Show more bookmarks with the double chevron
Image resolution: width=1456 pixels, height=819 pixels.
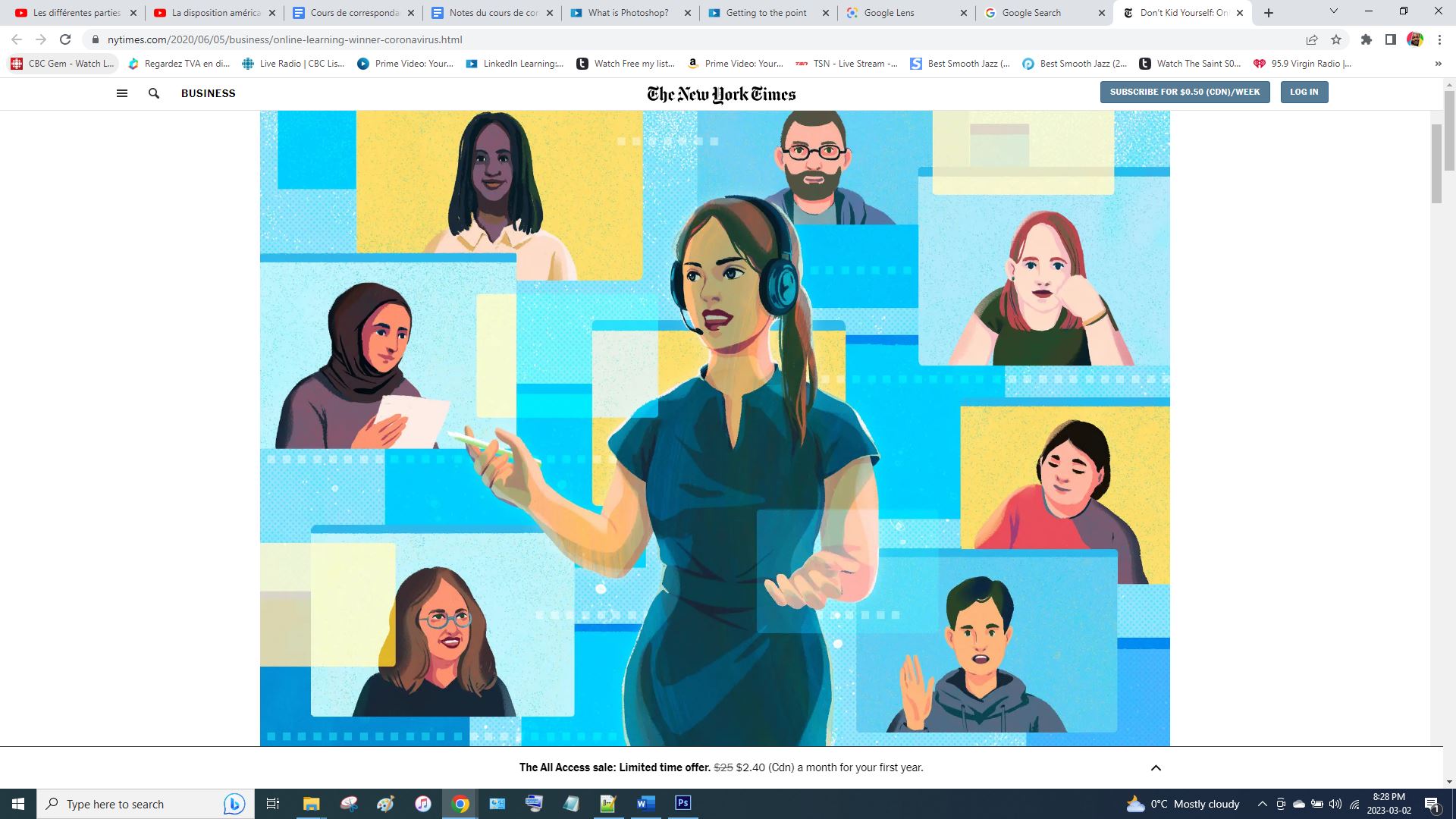[x=1438, y=64]
